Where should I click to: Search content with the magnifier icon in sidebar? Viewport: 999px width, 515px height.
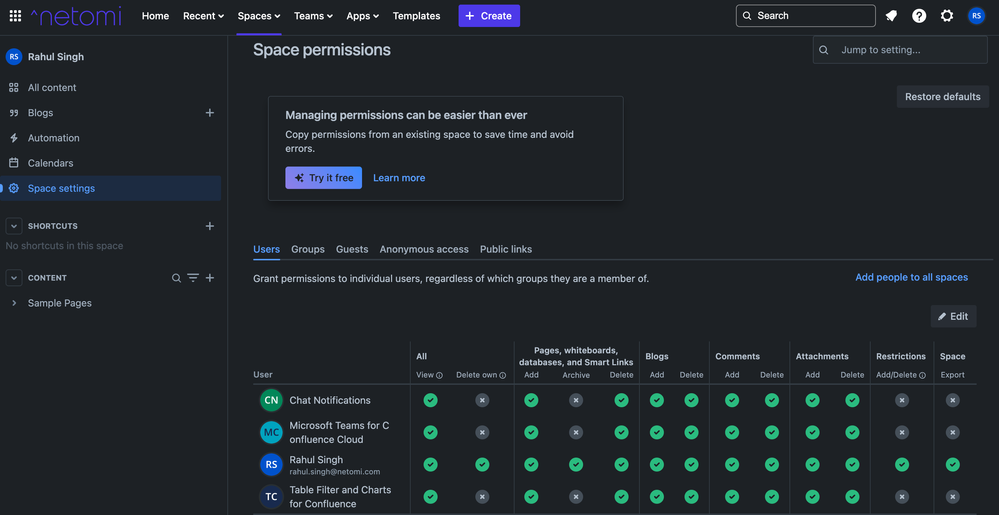coord(176,278)
